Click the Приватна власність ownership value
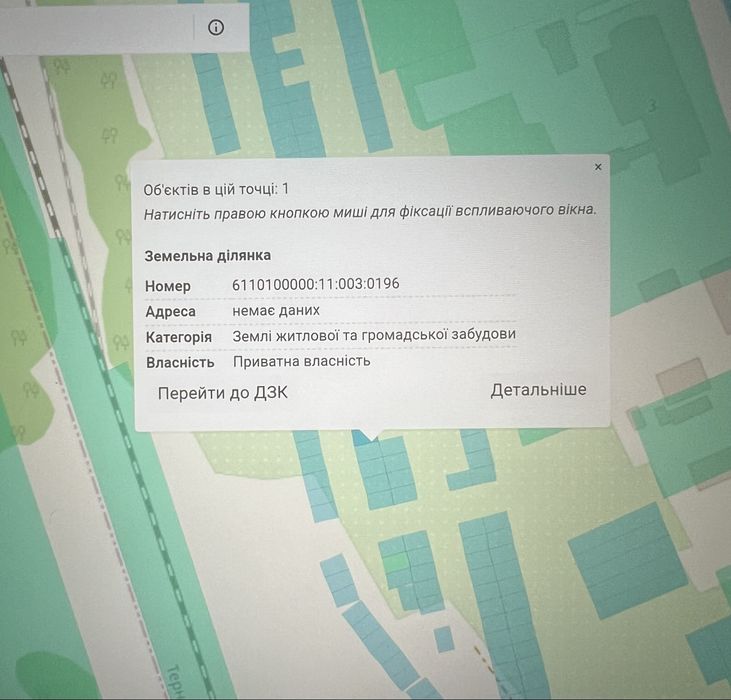The image size is (731, 700). tap(302, 361)
